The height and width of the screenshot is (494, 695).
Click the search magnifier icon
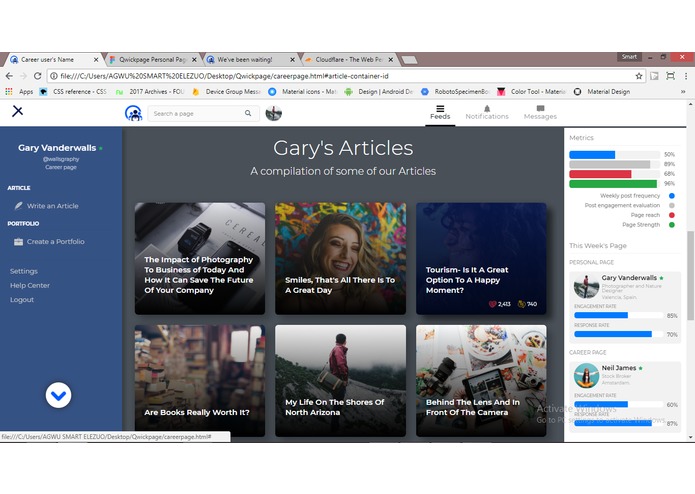[248, 113]
